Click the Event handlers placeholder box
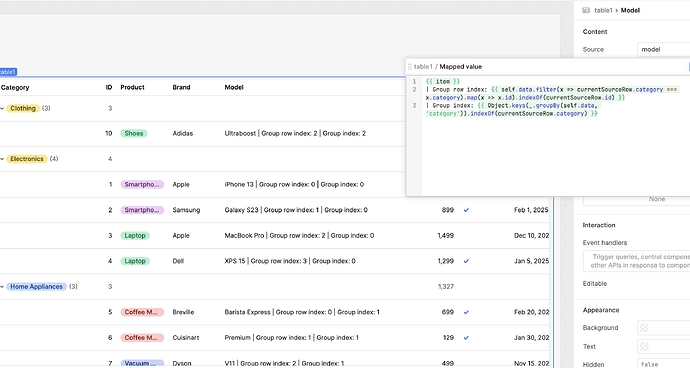This screenshot has width=690, height=368. tap(636, 261)
